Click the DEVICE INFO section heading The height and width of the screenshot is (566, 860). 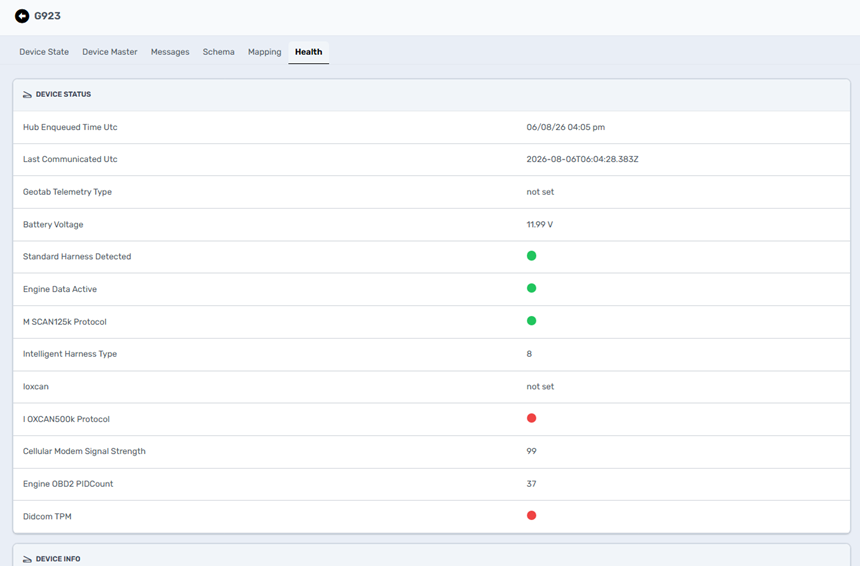tap(58, 559)
